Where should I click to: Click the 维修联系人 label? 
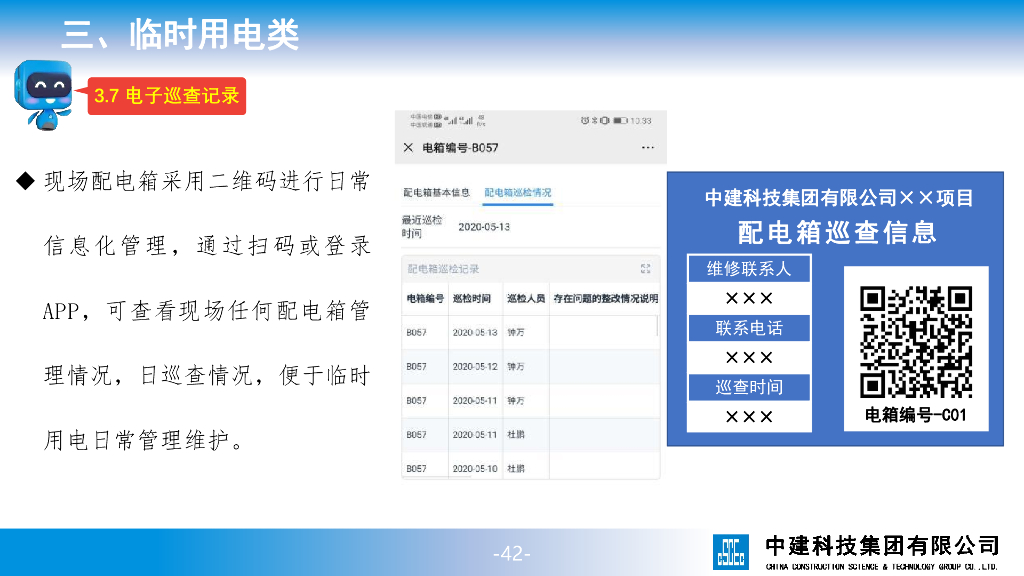pyautogui.click(x=749, y=268)
